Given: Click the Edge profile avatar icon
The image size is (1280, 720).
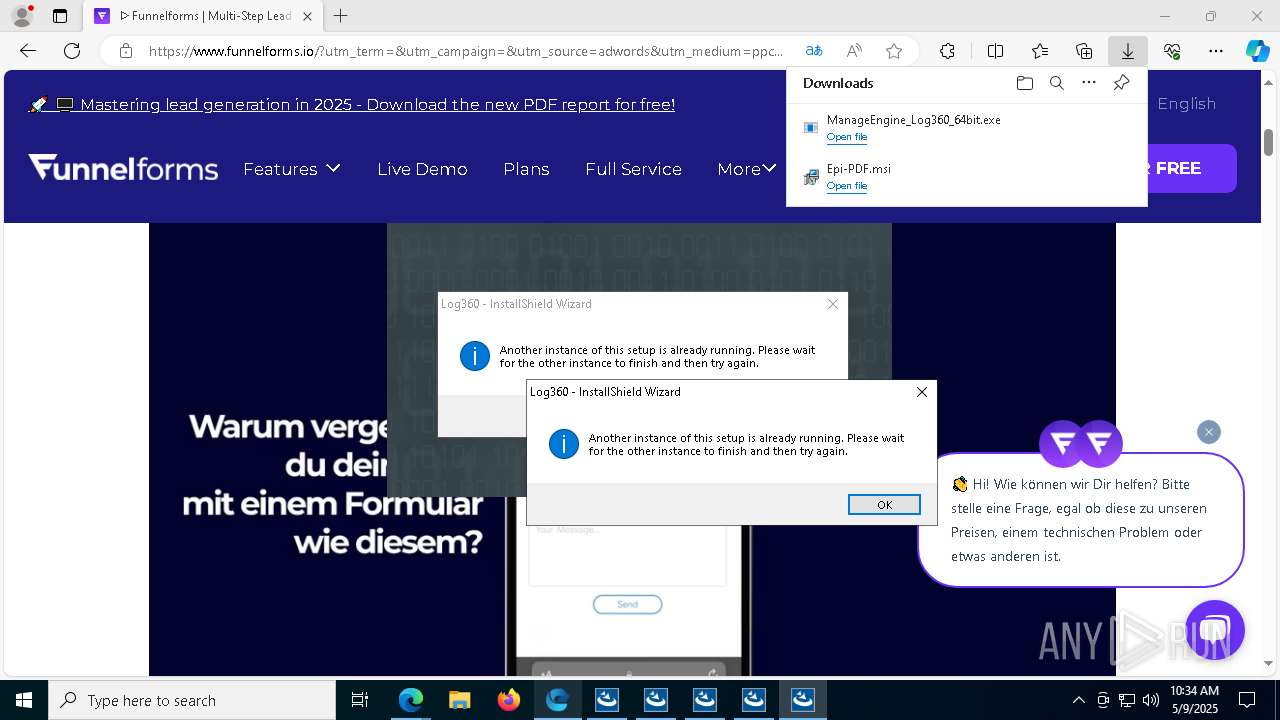Looking at the screenshot, I should pos(21,16).
